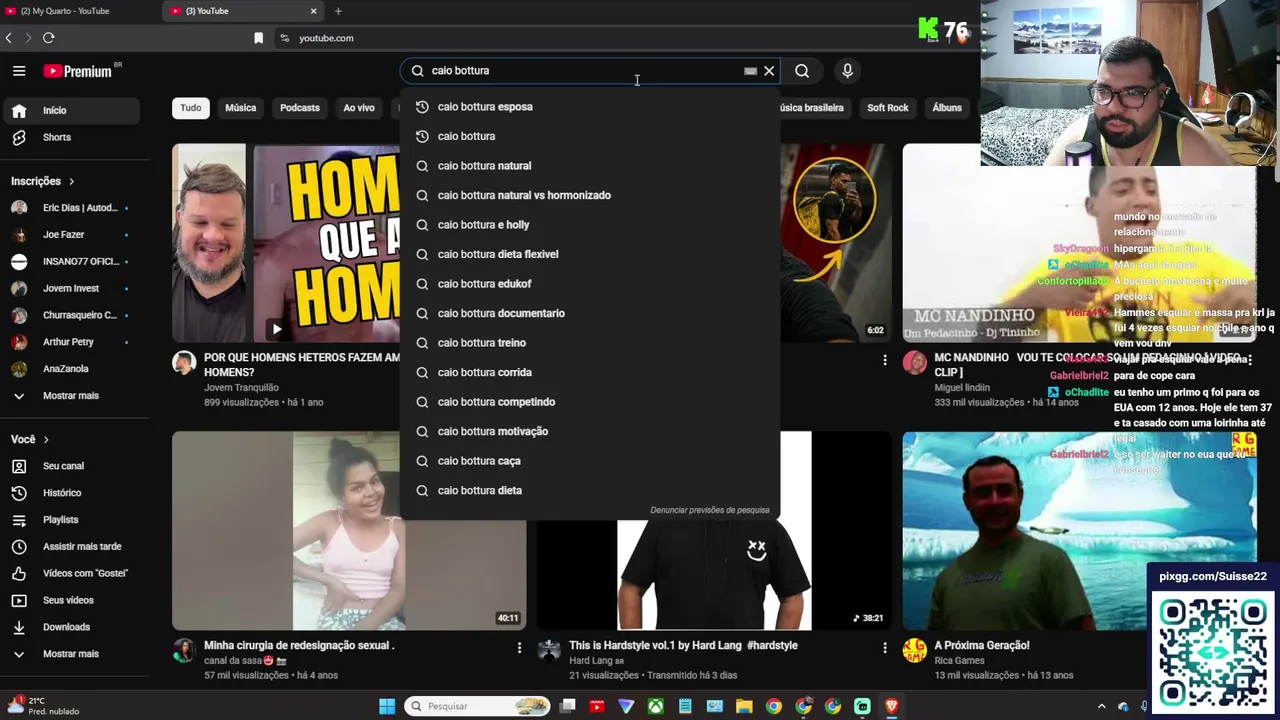Screen dimensions: 1280x720
Task: Choose suggestion "caio bottura treino"
Action: 590,343
